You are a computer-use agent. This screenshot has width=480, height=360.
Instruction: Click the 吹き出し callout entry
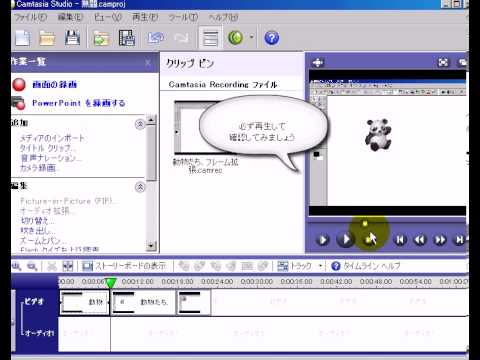pyautogui.click(x=37, y=231)
